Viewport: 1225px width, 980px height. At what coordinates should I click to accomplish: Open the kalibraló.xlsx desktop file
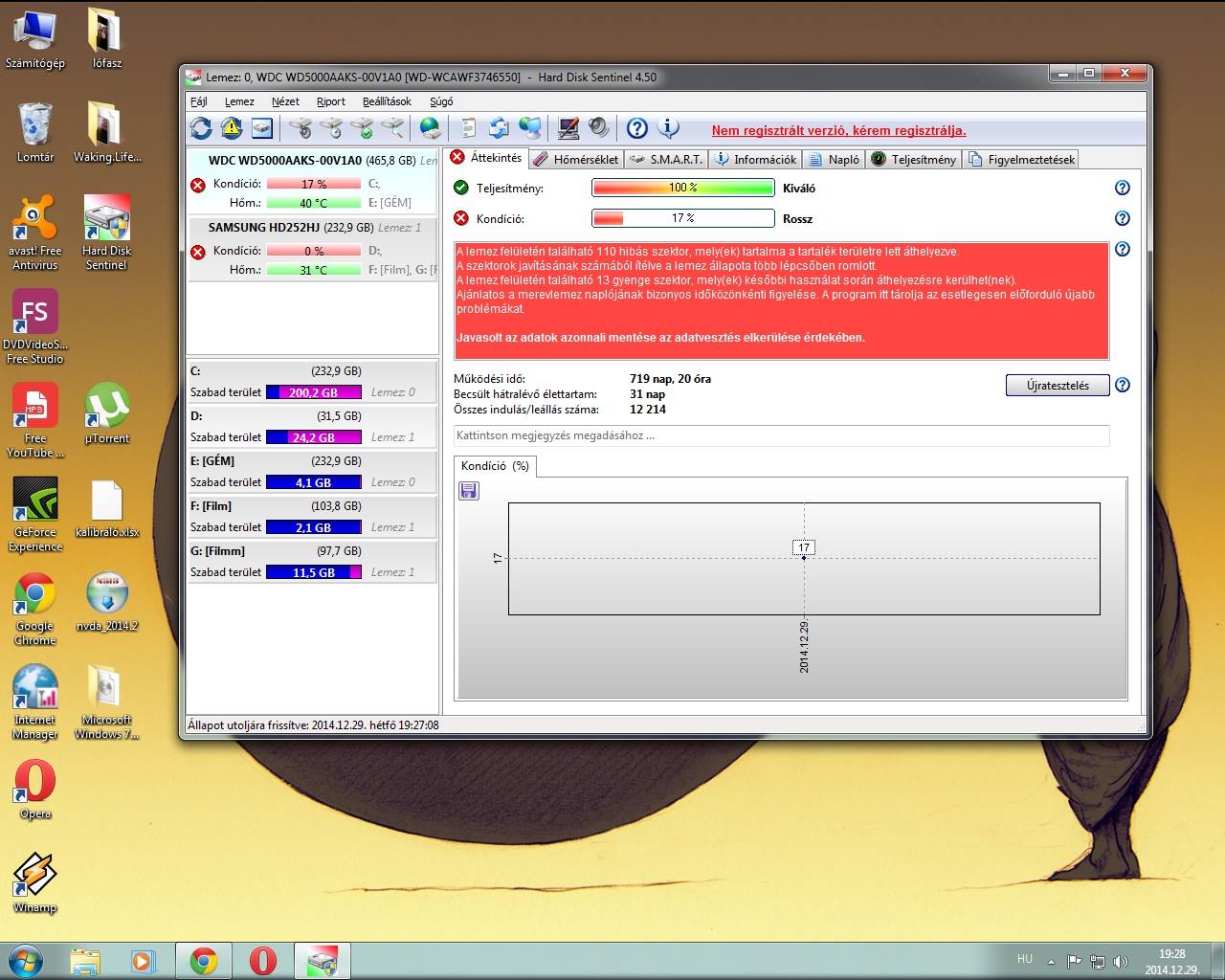click(x=106, y=508)
